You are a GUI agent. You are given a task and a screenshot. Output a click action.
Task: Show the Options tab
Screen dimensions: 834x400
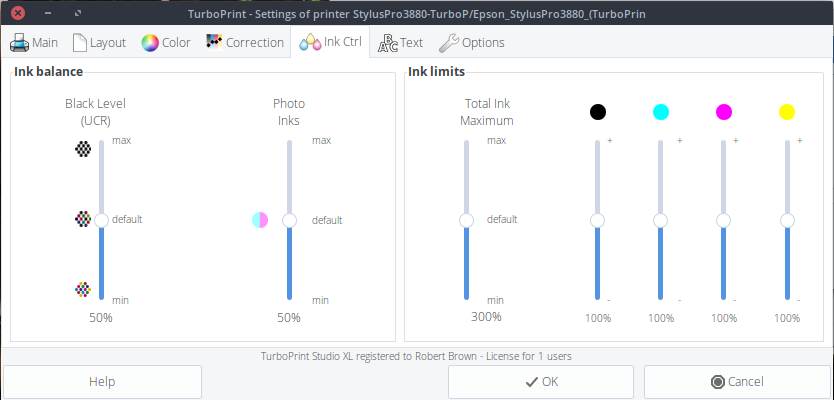tap(472, 43)
